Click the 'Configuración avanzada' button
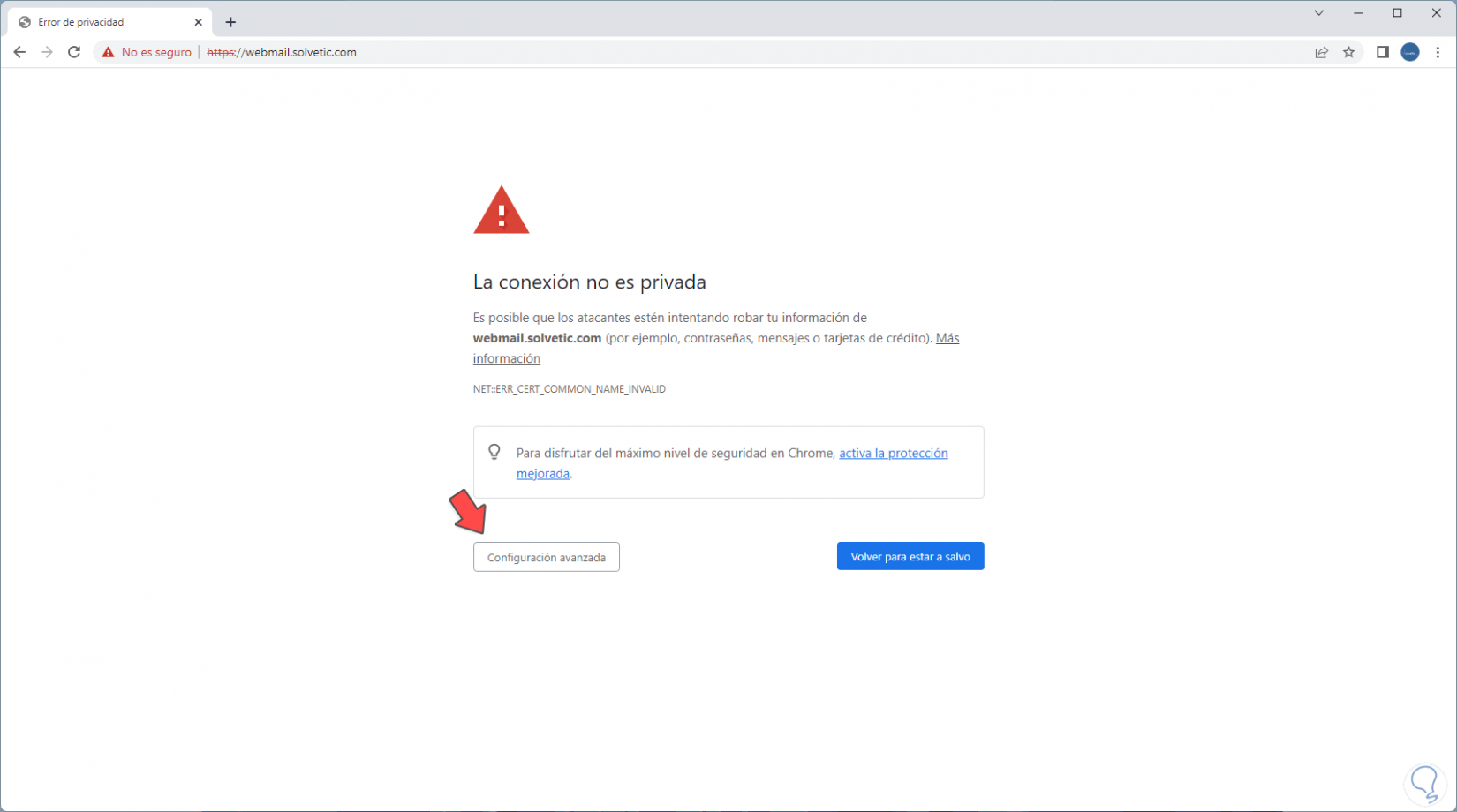This screenshot has width=1457, height=812. point(547,557)
